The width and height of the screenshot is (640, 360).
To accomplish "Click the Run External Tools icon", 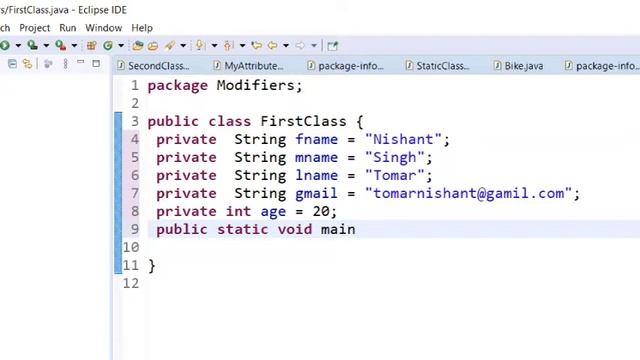I will point(60,45).
